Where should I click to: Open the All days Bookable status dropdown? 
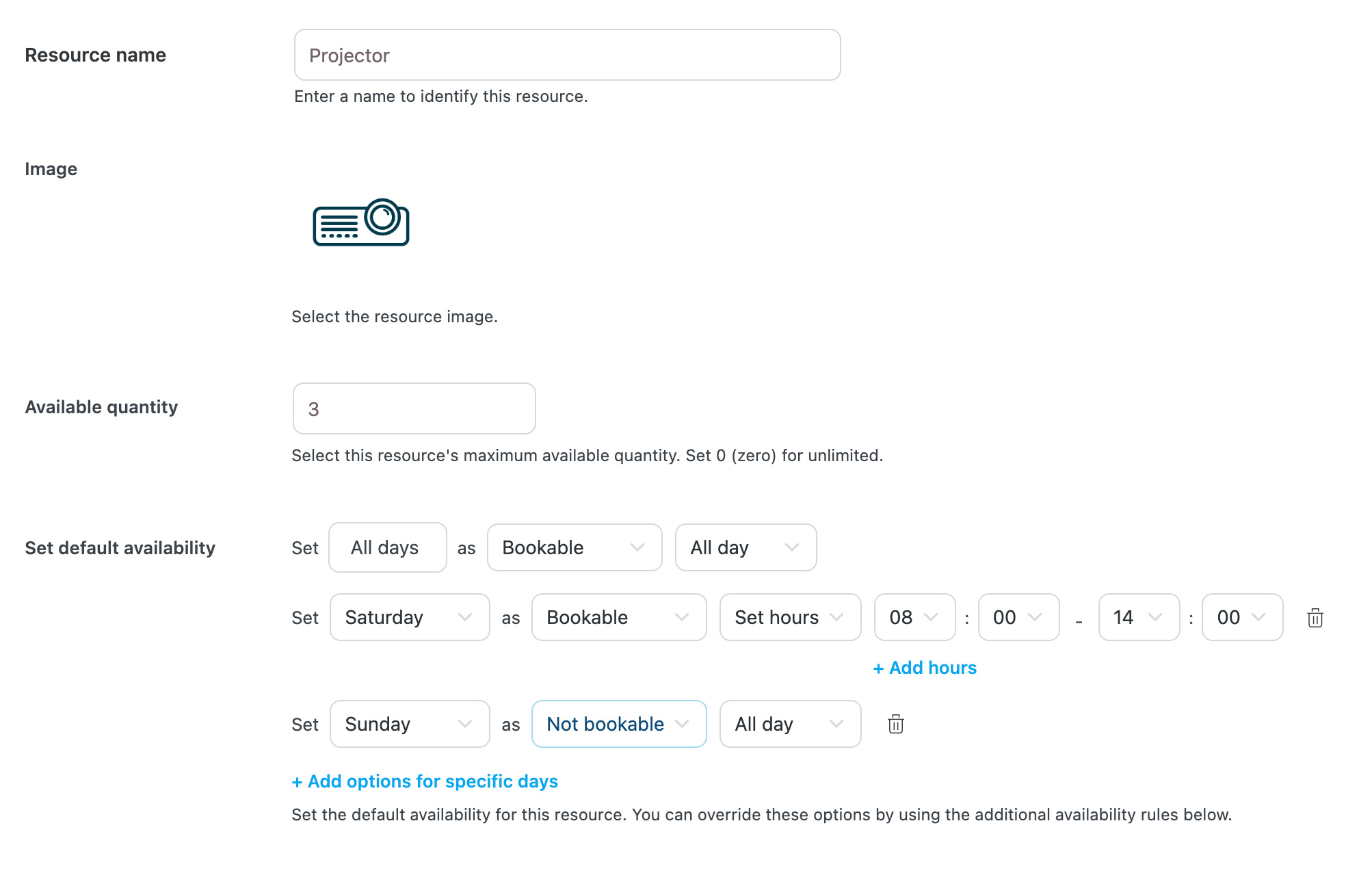[574, 547]
